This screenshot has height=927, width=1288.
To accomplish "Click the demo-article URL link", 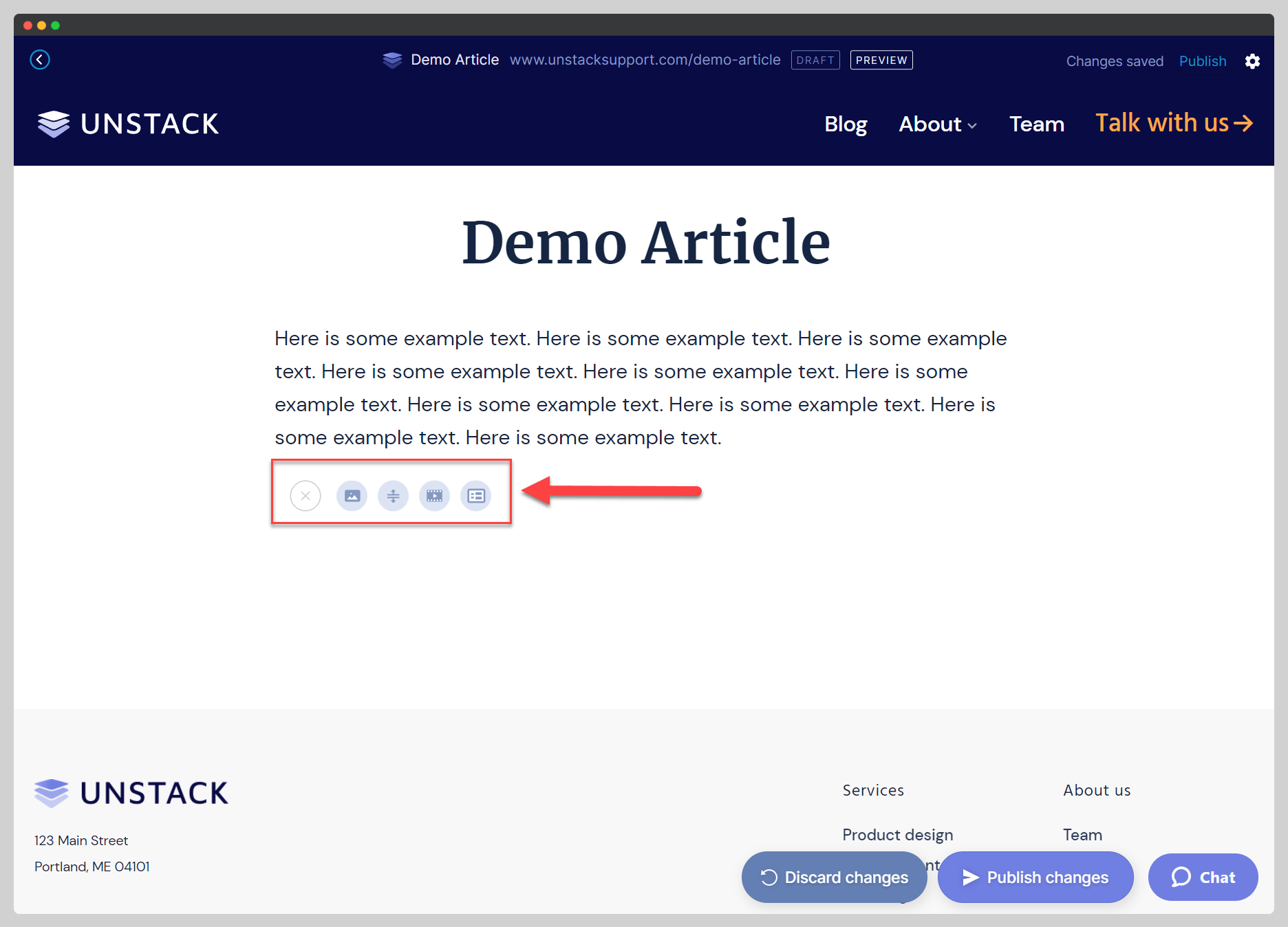I will point(645,60).
